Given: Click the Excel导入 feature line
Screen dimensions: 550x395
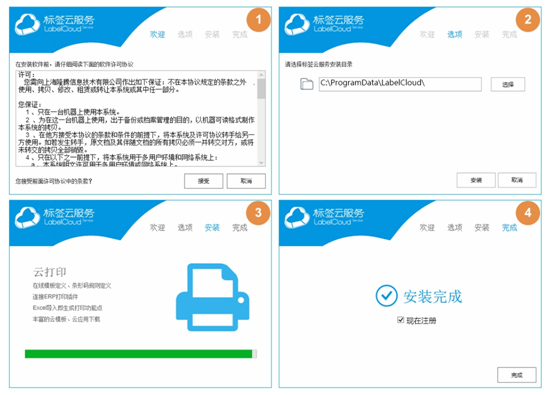Looking at the screenshot, I should [x=67, y=308].
